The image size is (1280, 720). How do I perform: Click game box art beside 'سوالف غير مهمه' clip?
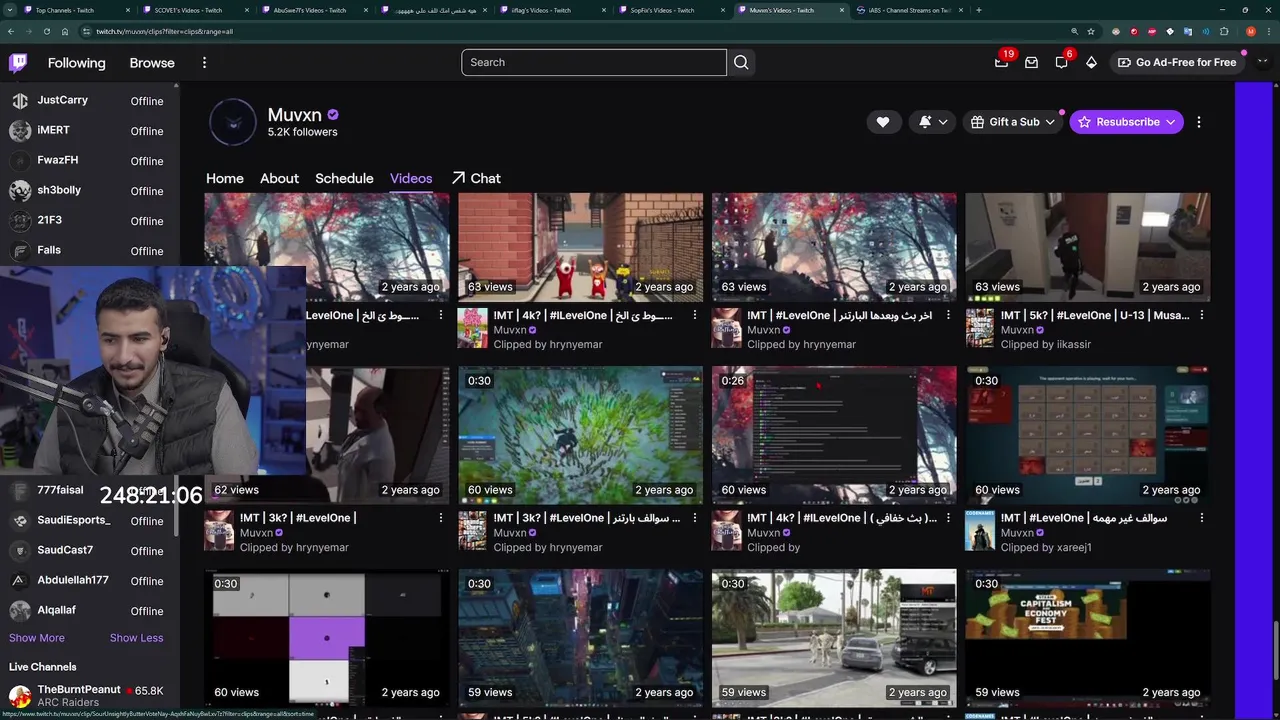[x=979, y=530]
